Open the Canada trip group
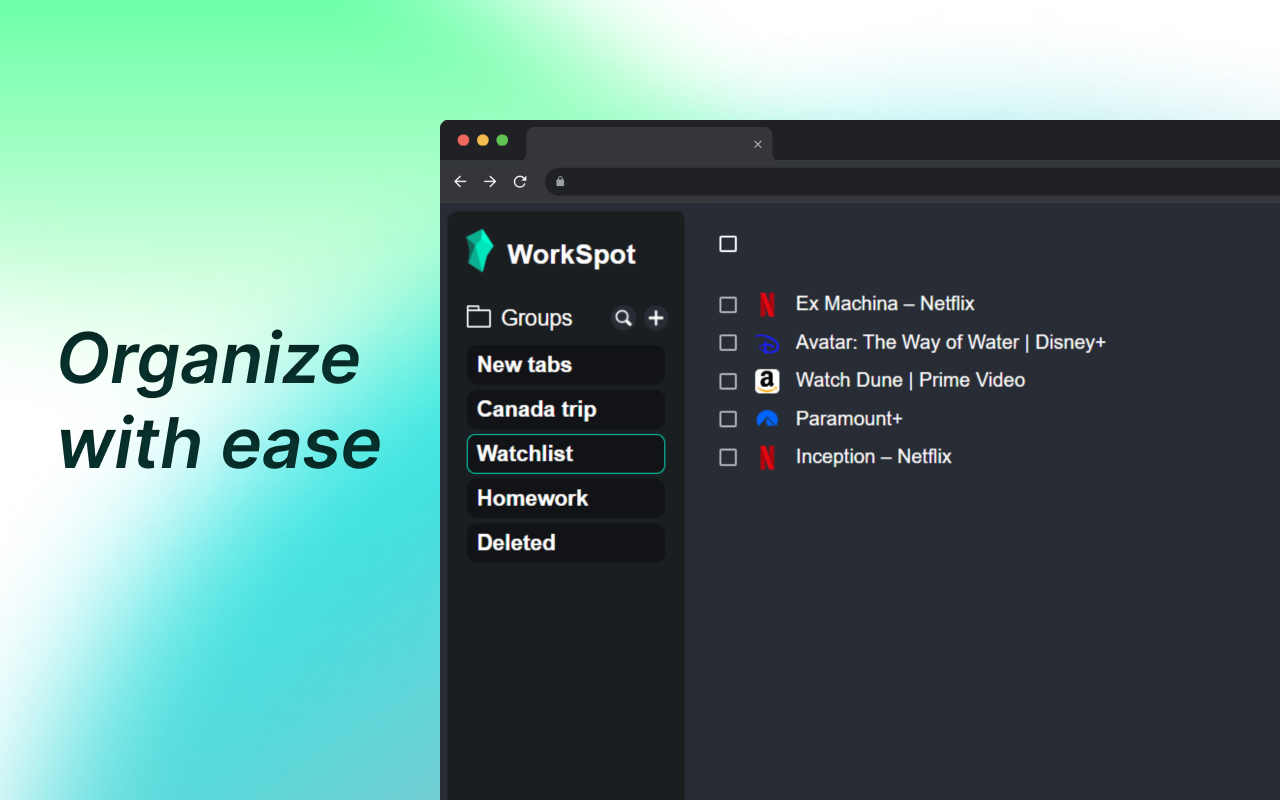Image resolution: width=1280 pixels, height=800 pixels. [x=566, y=409]
